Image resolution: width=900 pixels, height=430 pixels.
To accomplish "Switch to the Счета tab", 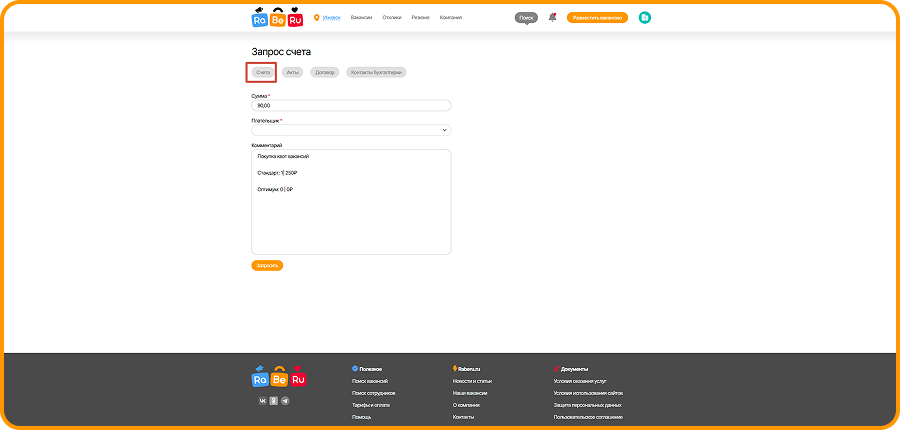I will 263,72.
